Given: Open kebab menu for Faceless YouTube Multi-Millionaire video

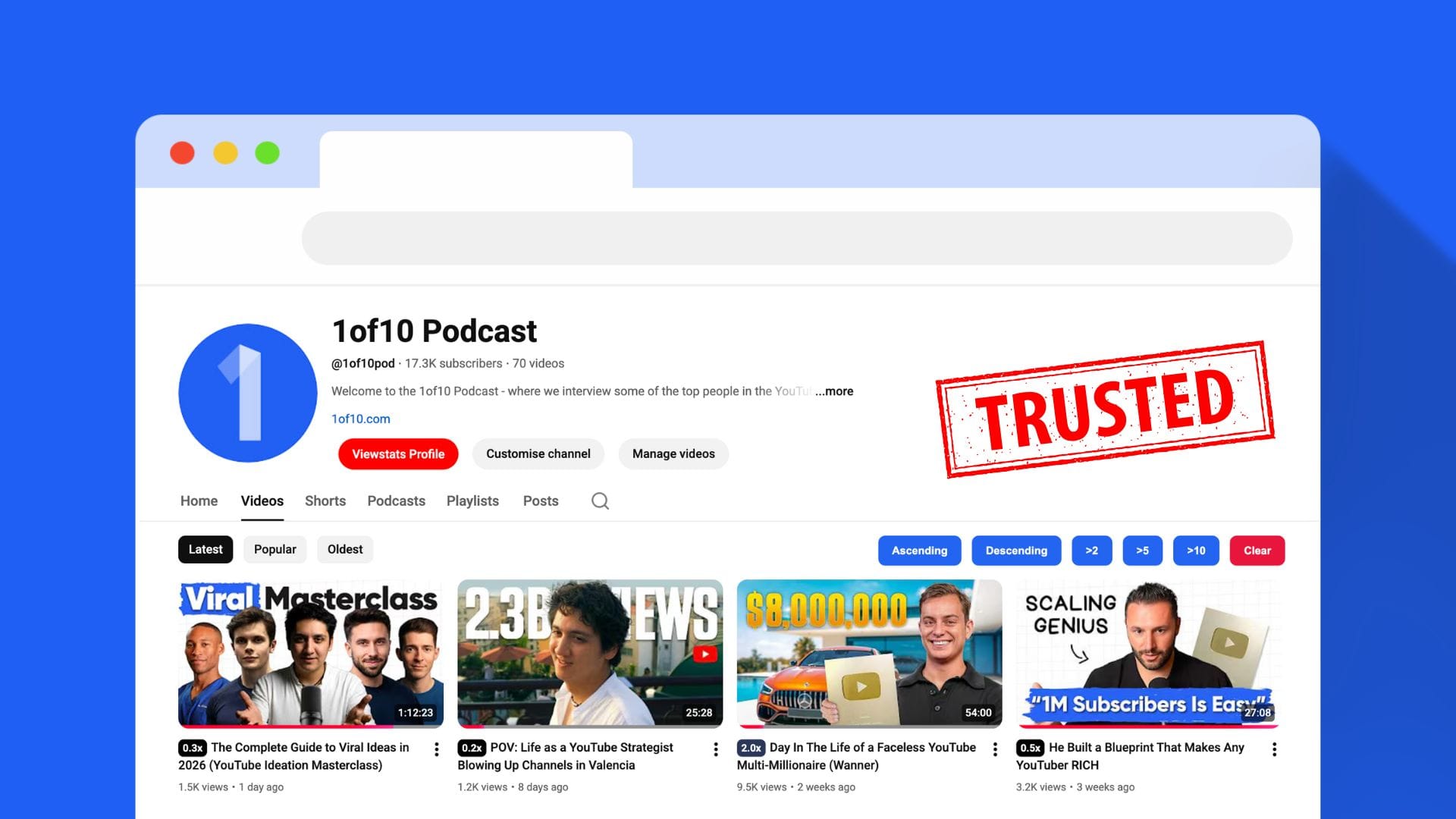Looking at the screenshot, I should point(995,749).
